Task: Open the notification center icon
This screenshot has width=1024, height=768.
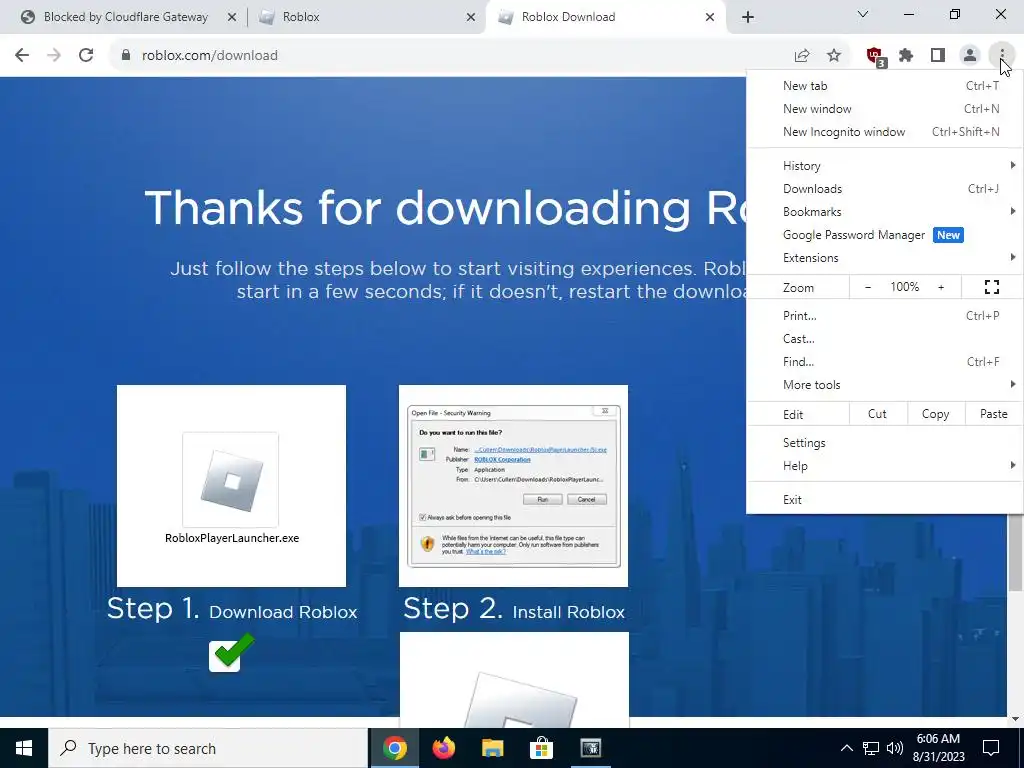Action: (x=991, y=748)
